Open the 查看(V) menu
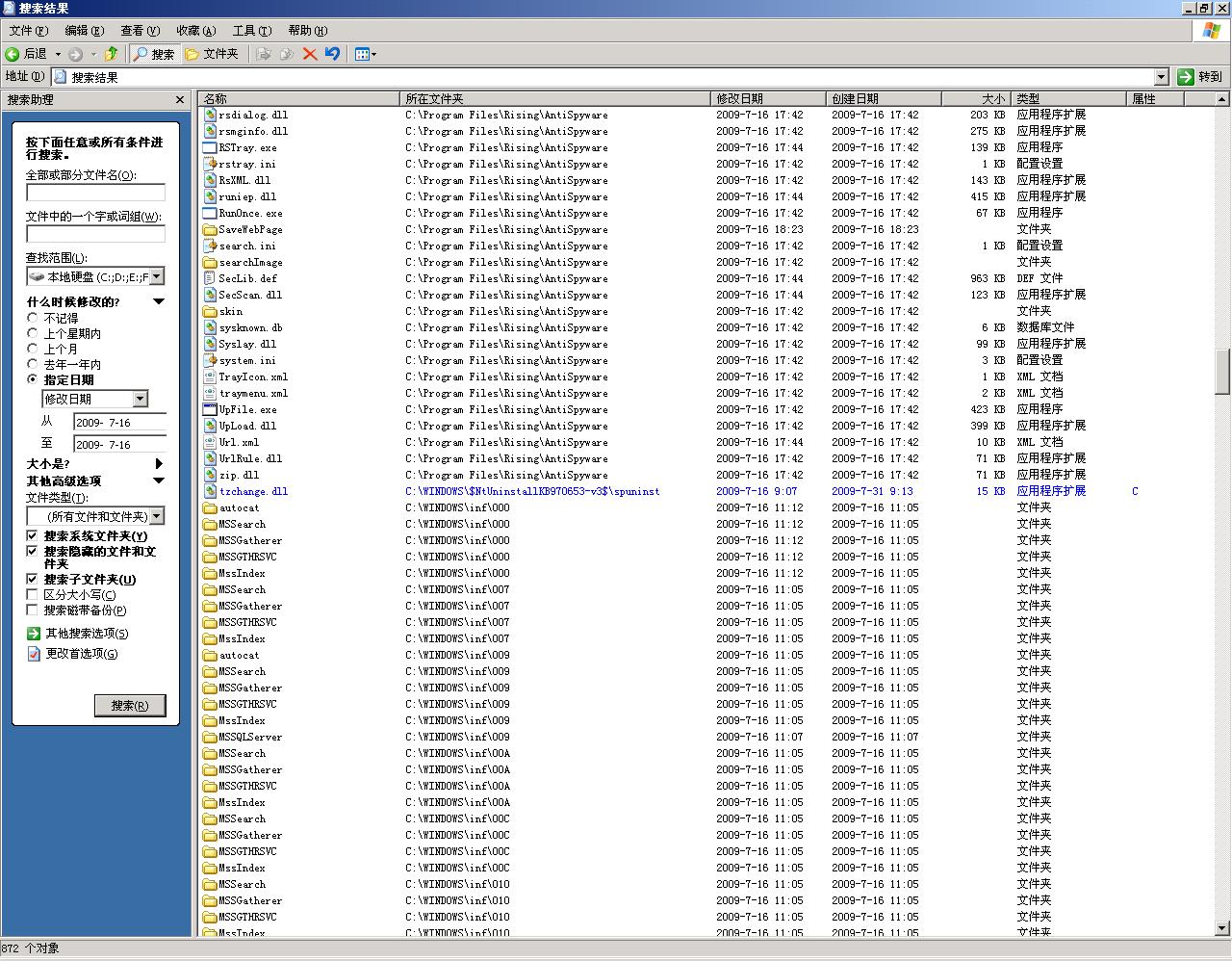Image resolution: width=1232 pixels, height=961 pixels. [x=140, y=31]
